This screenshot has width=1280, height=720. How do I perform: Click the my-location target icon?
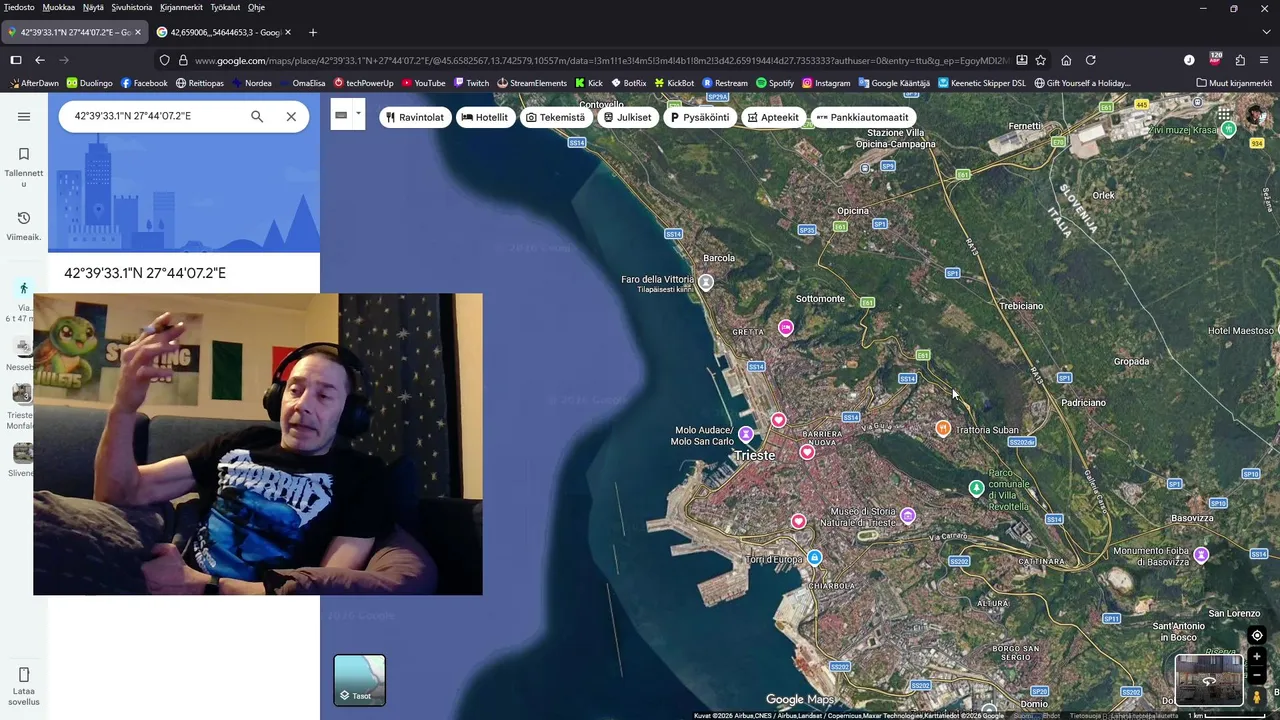click(x=1257, y=635)
